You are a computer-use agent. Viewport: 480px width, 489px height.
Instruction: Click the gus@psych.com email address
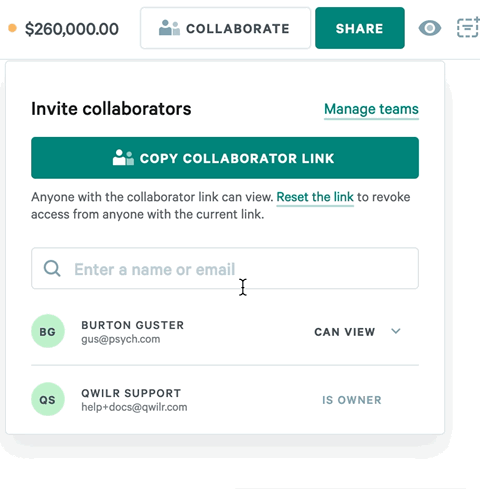[x=121, y=339]
